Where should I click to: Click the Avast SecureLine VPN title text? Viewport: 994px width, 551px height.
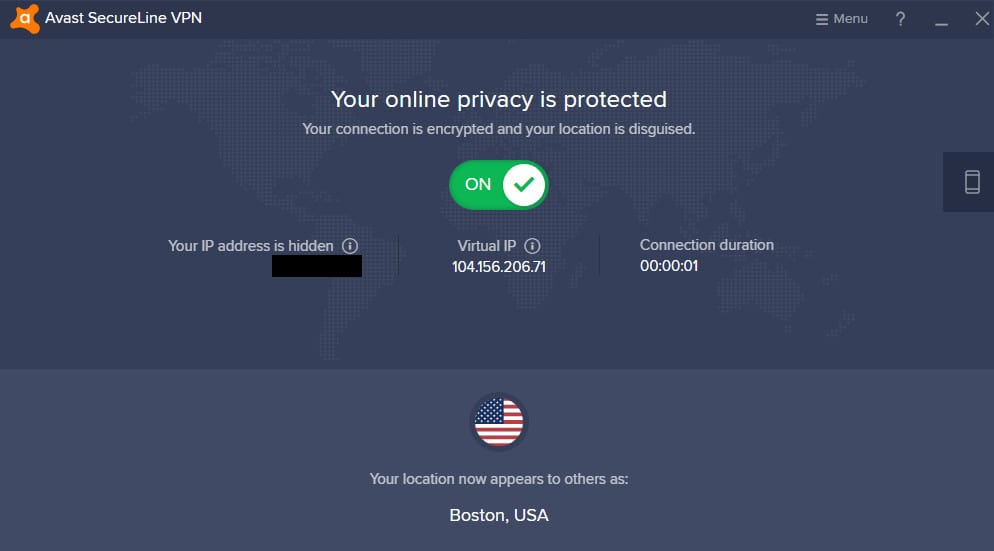point(124,18)
